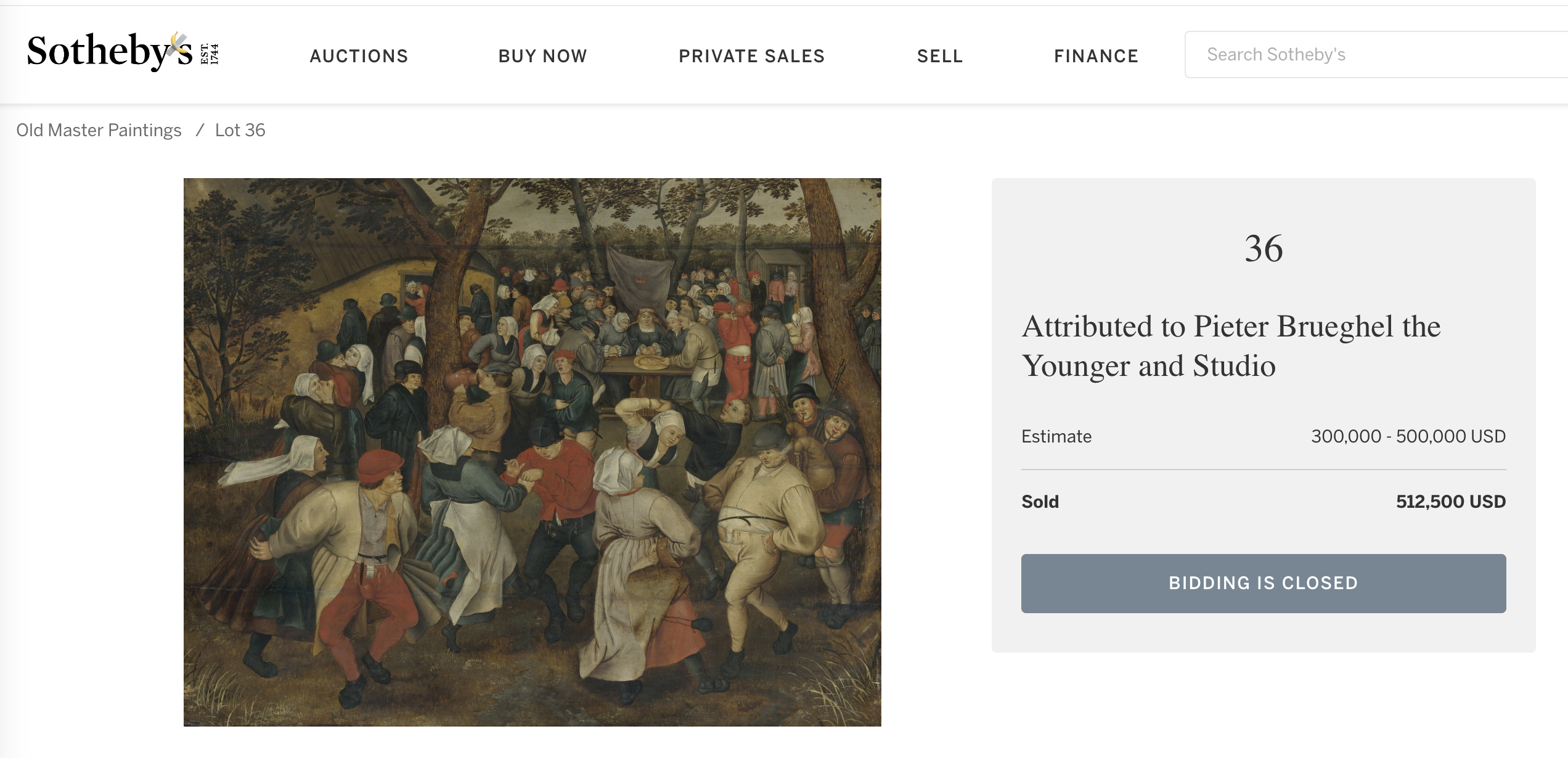Click the 300,000 - 500,000 USD estimate value
1568x758 pixels.
(1408, 436)
